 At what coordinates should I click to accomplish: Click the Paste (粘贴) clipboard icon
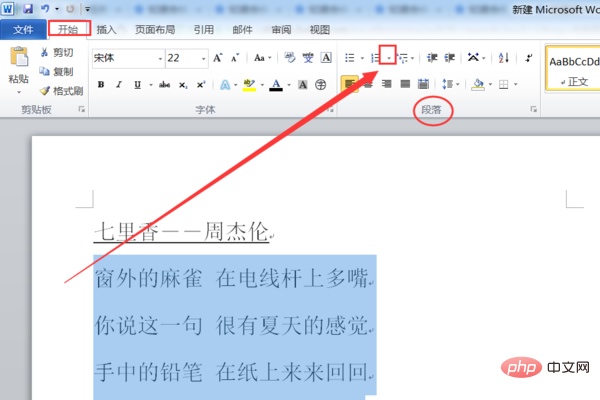(18, 60)
